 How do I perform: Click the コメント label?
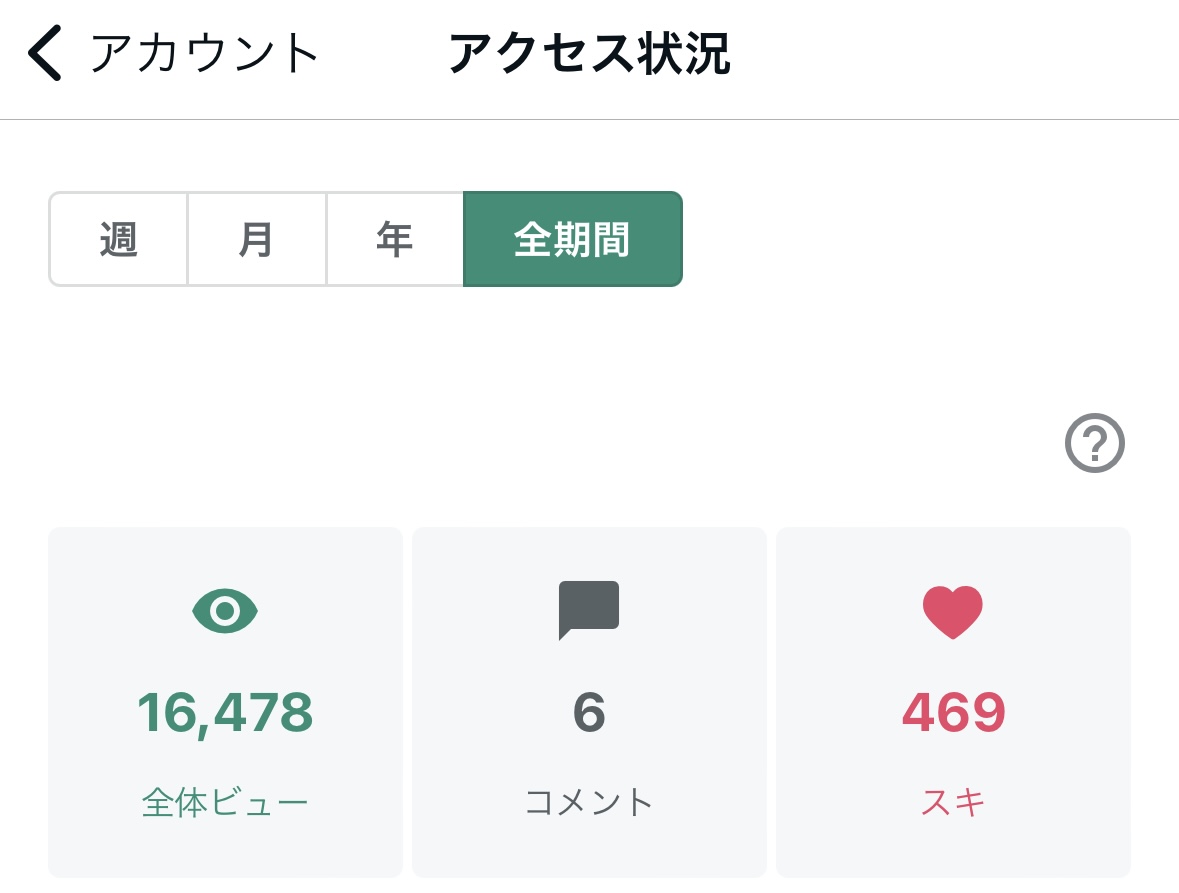(x=589, y=802)
